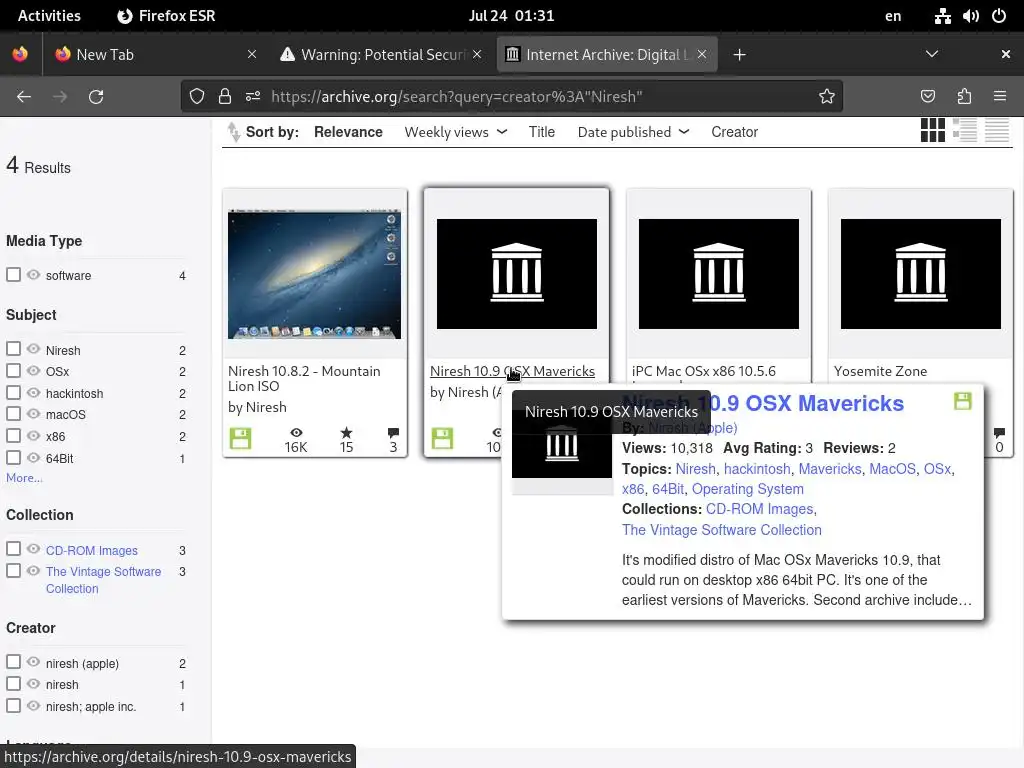Open the Activities overview
The image size is (1024, 768).
pos(50,16)
